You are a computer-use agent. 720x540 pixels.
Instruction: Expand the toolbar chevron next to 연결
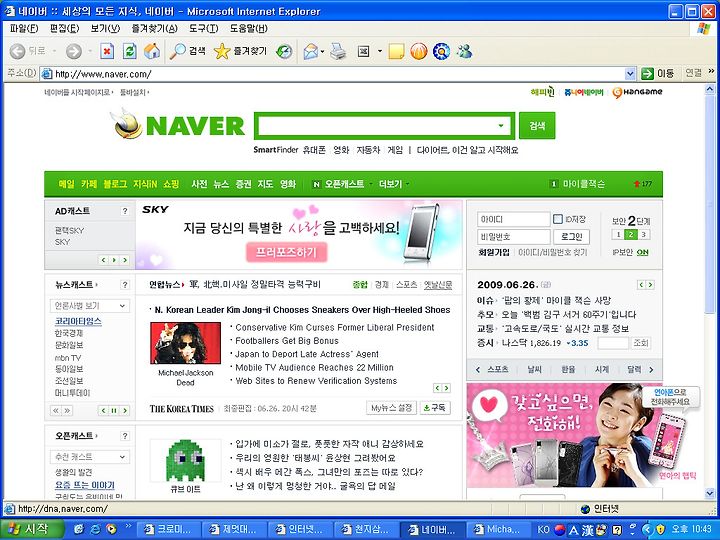point(711,71)
